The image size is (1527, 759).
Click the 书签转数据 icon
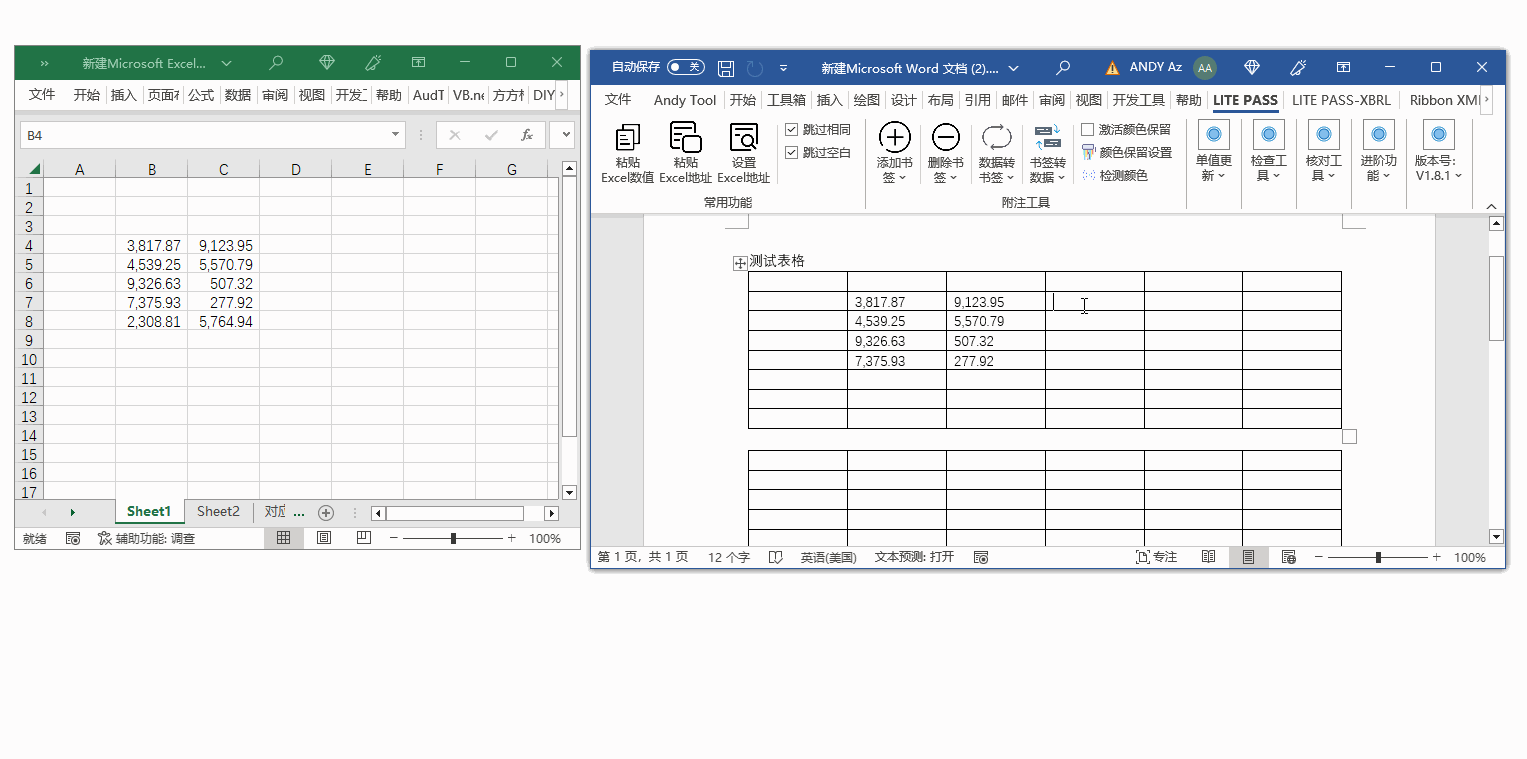tap(1047, 138)
